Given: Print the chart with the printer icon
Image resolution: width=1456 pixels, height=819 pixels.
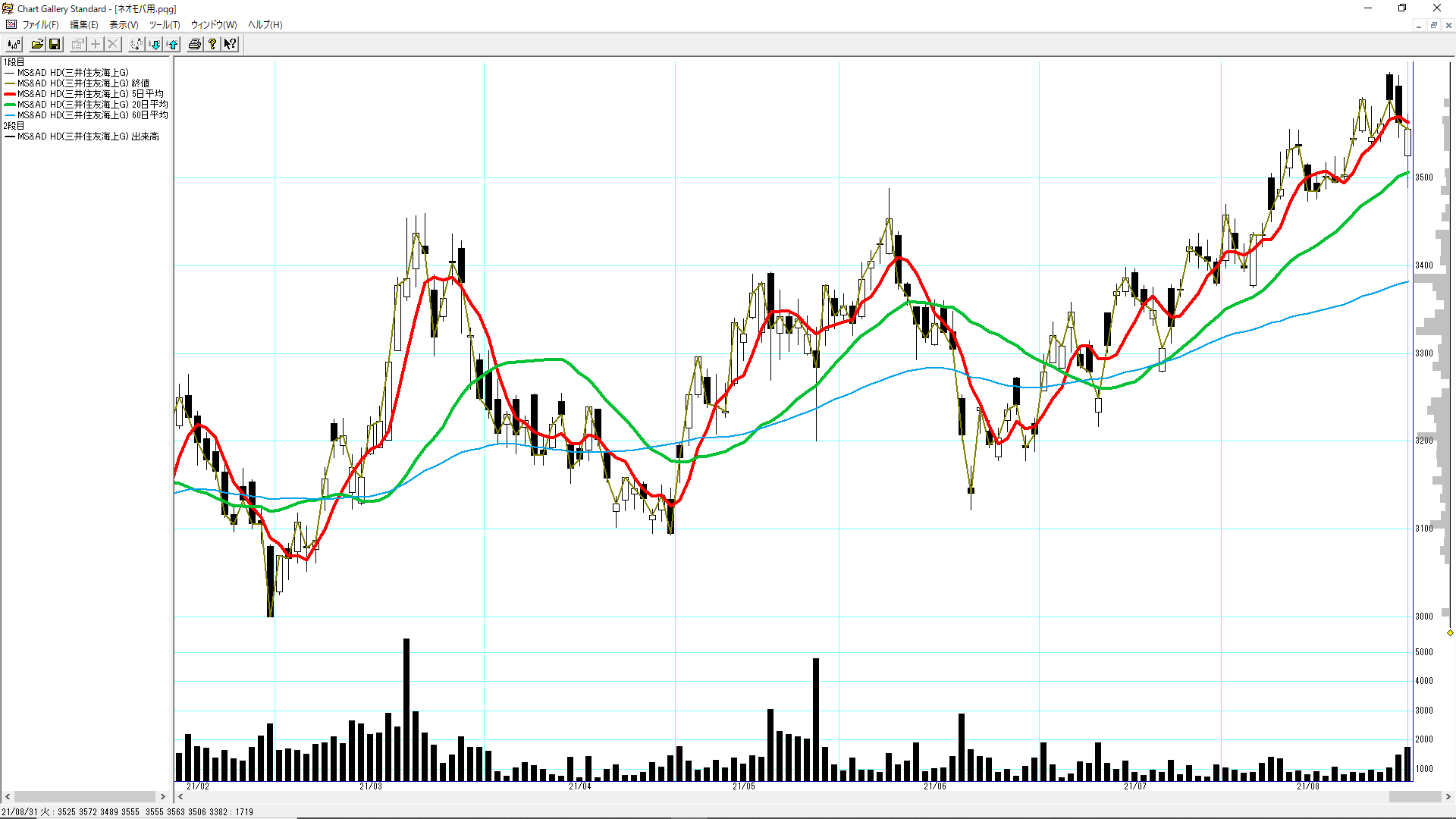Looking at the screenshot, I should click(x=195, y=44).
